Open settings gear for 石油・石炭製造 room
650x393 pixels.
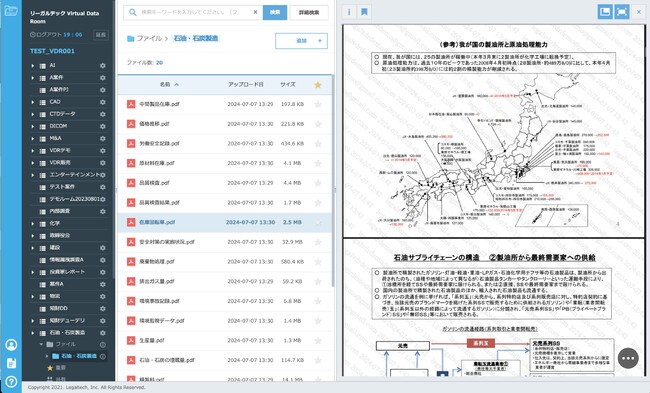102,333
